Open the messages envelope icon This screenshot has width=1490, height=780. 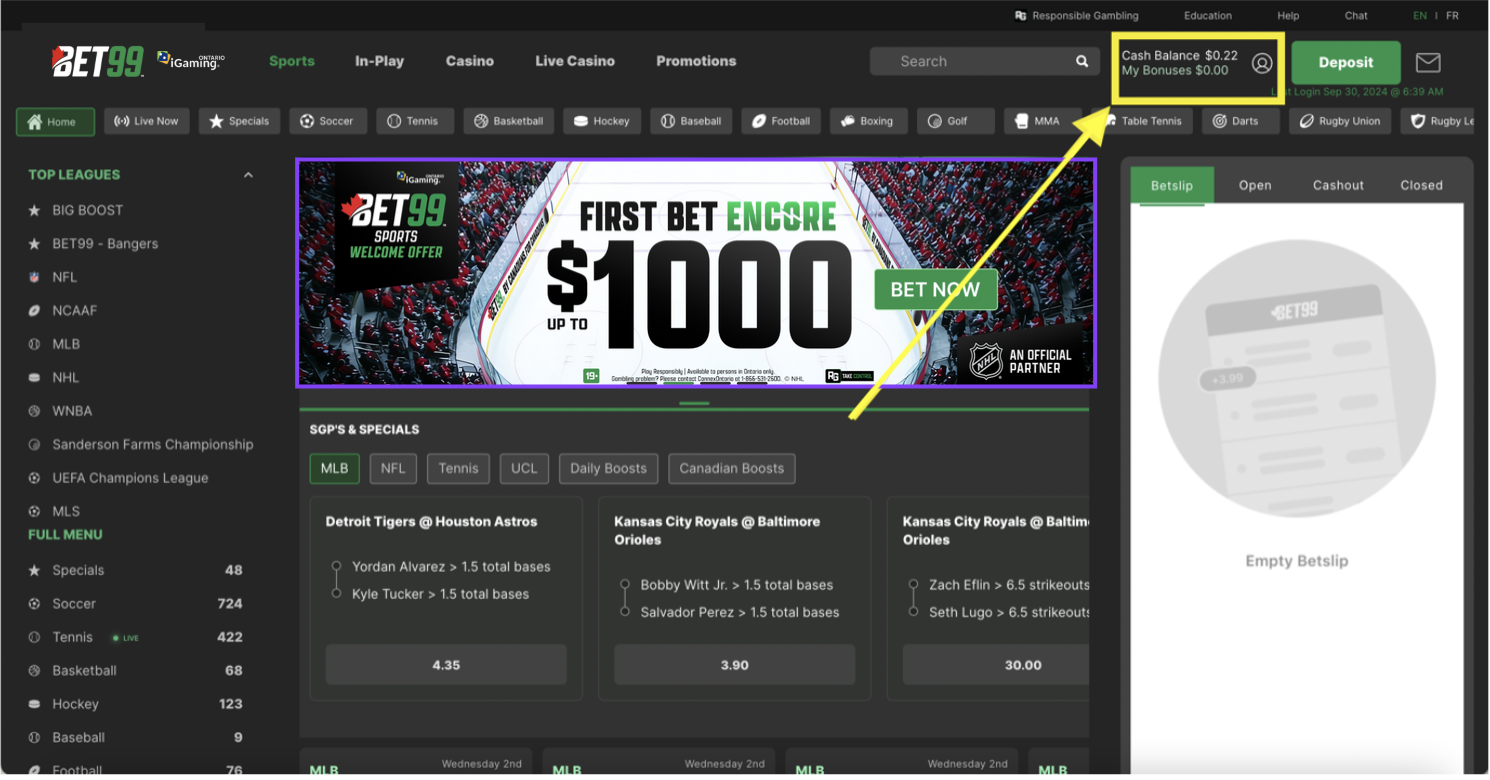[1428, 62]
